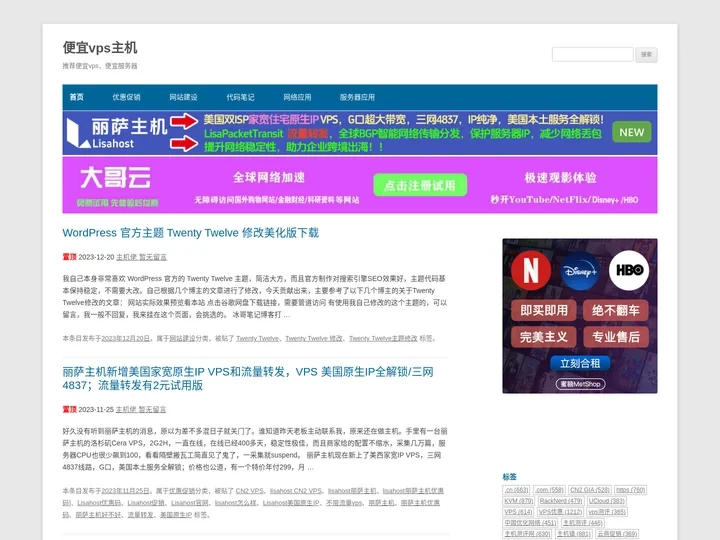
Task: Click the Lisahost促销 tag link
Action: (x=146, y=503)
